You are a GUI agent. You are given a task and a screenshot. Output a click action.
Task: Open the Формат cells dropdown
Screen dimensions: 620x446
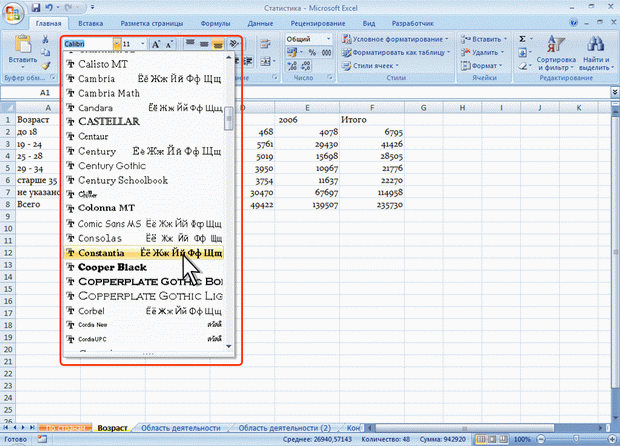[482, 66]
